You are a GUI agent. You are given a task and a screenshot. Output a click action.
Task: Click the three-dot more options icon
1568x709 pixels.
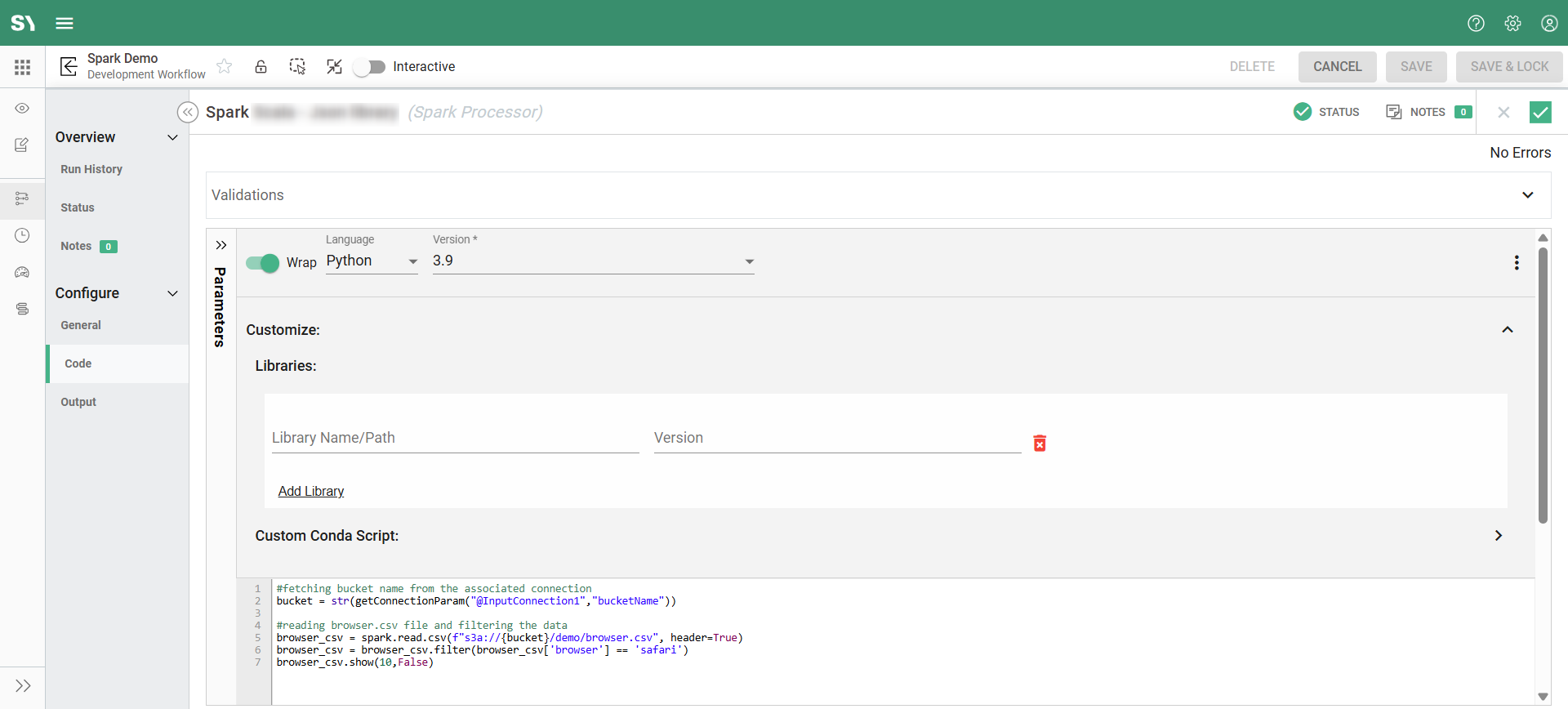coord(1517,262)
